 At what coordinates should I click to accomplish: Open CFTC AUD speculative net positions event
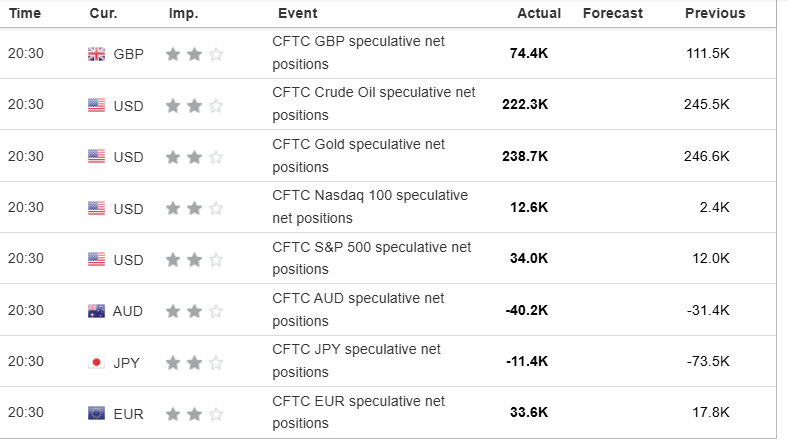pos(358,309)
